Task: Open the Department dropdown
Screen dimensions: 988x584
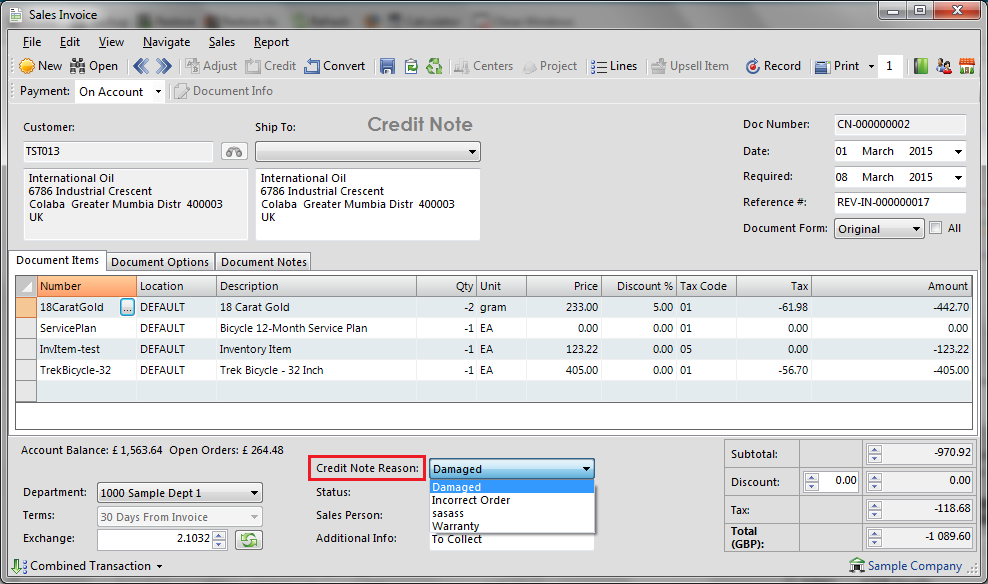Action: (x=180, y=493)
